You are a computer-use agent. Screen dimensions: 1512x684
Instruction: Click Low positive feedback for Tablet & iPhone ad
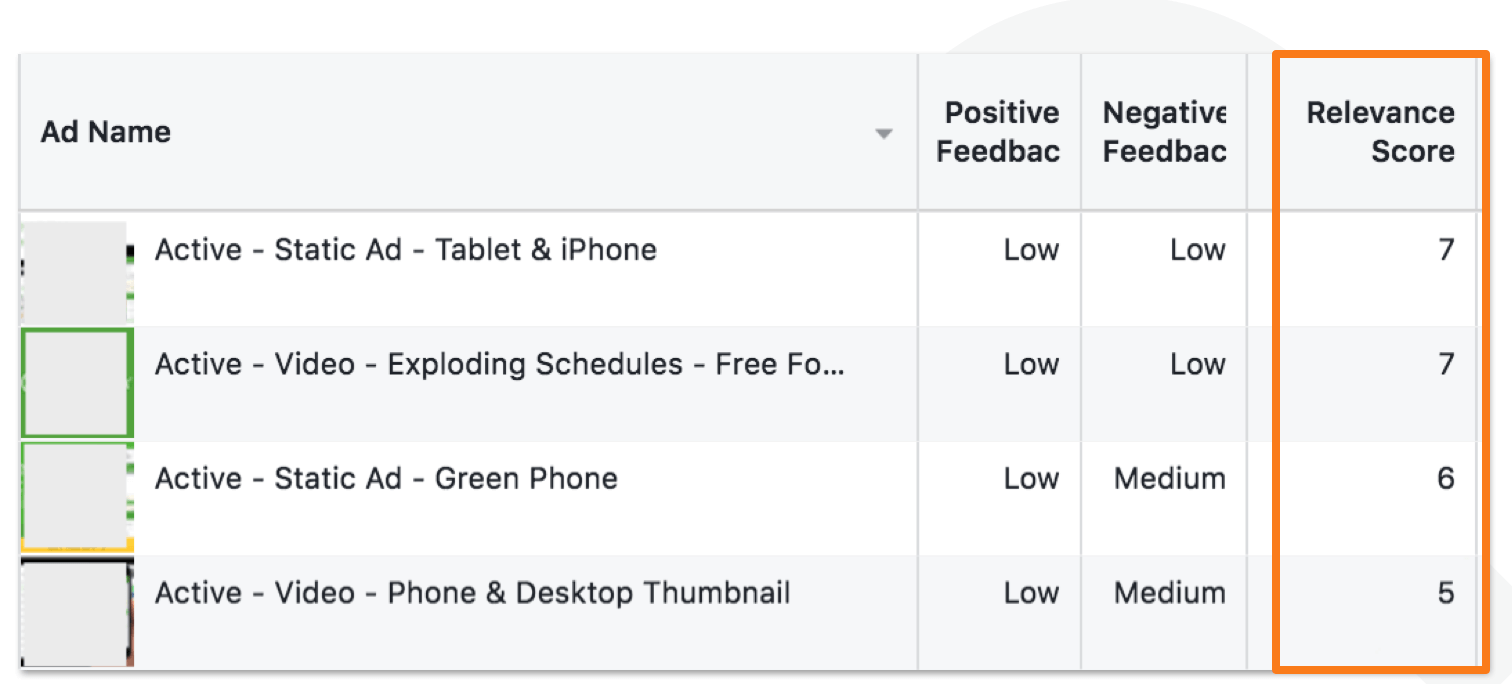tap(1031, 250)
